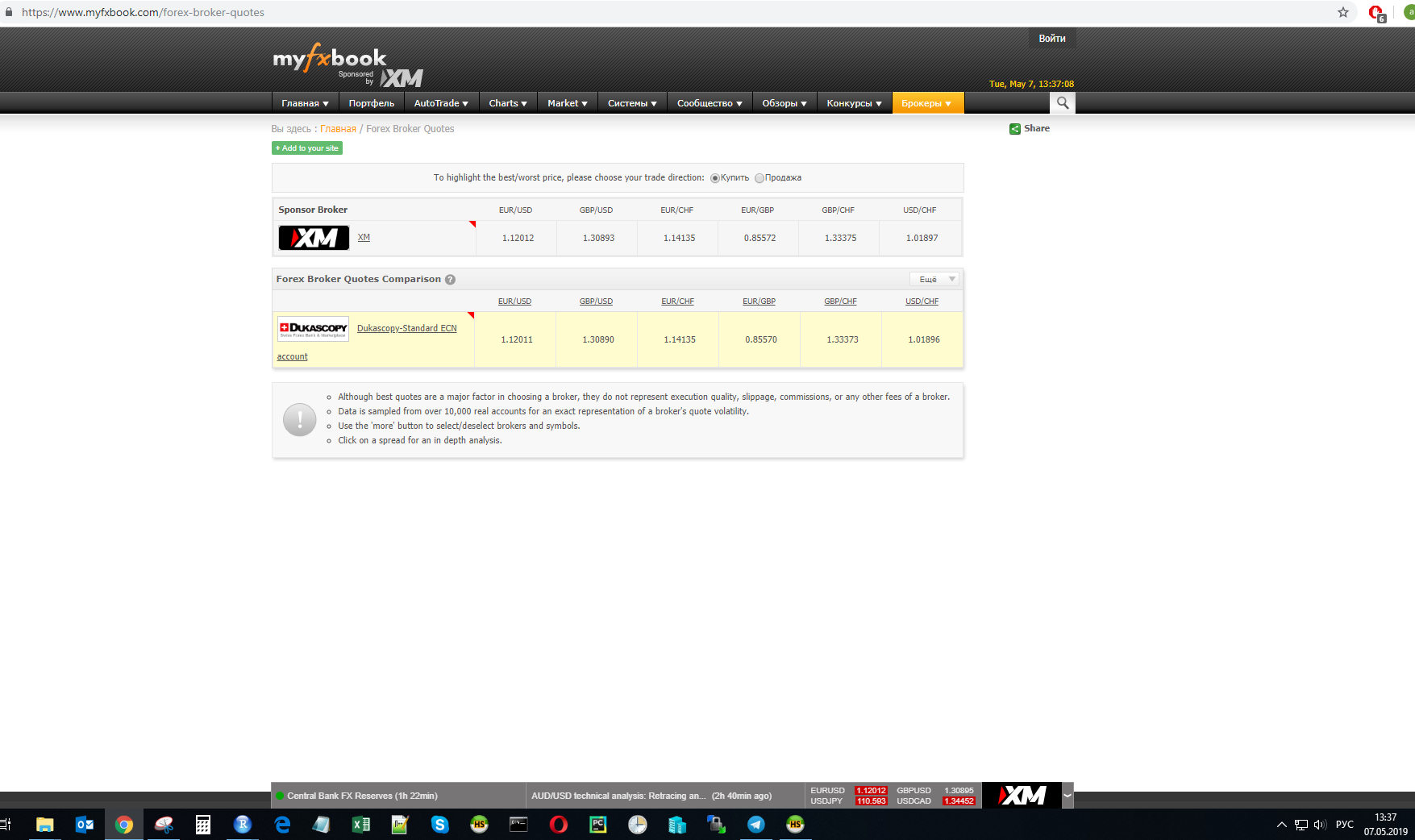Click Add to your site button
Screen dimensions: 1415x840
pos(307,148)
